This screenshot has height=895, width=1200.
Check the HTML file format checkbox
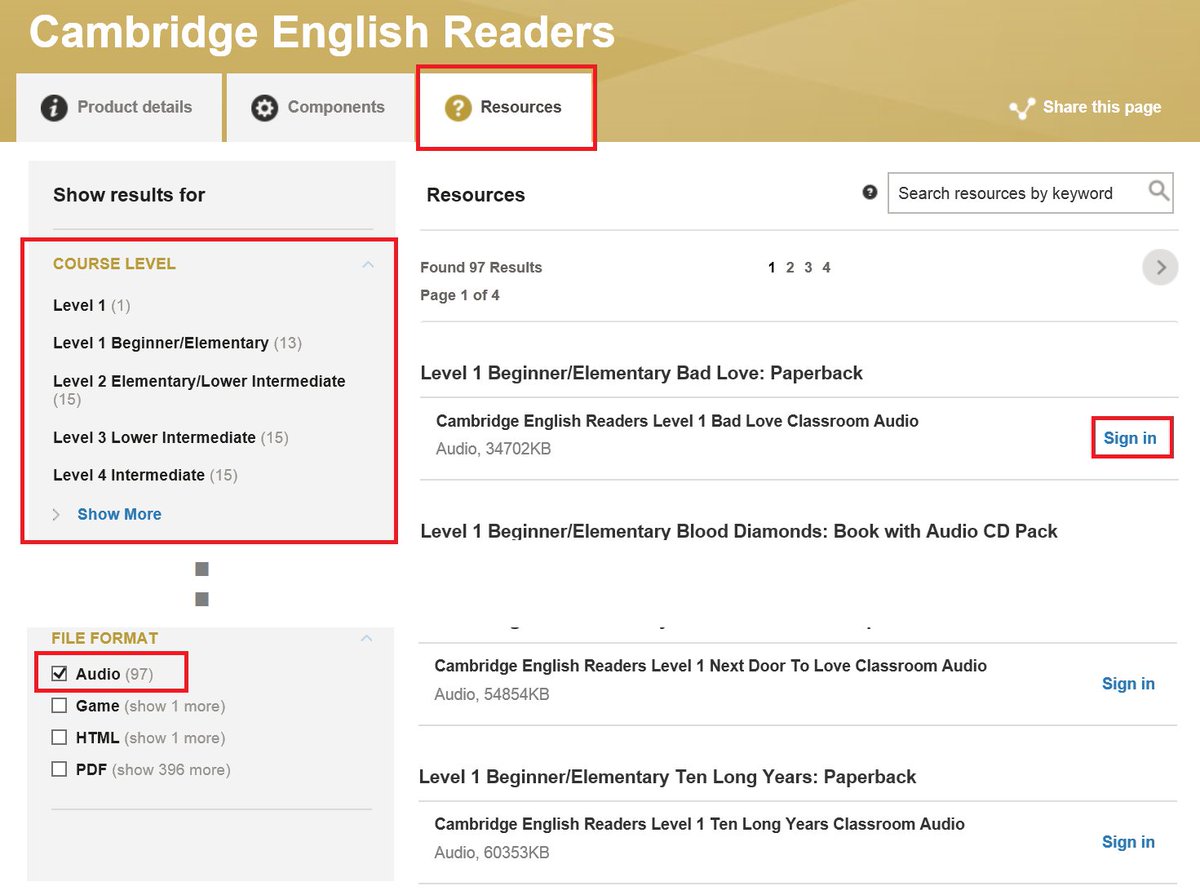pos(59,738)
